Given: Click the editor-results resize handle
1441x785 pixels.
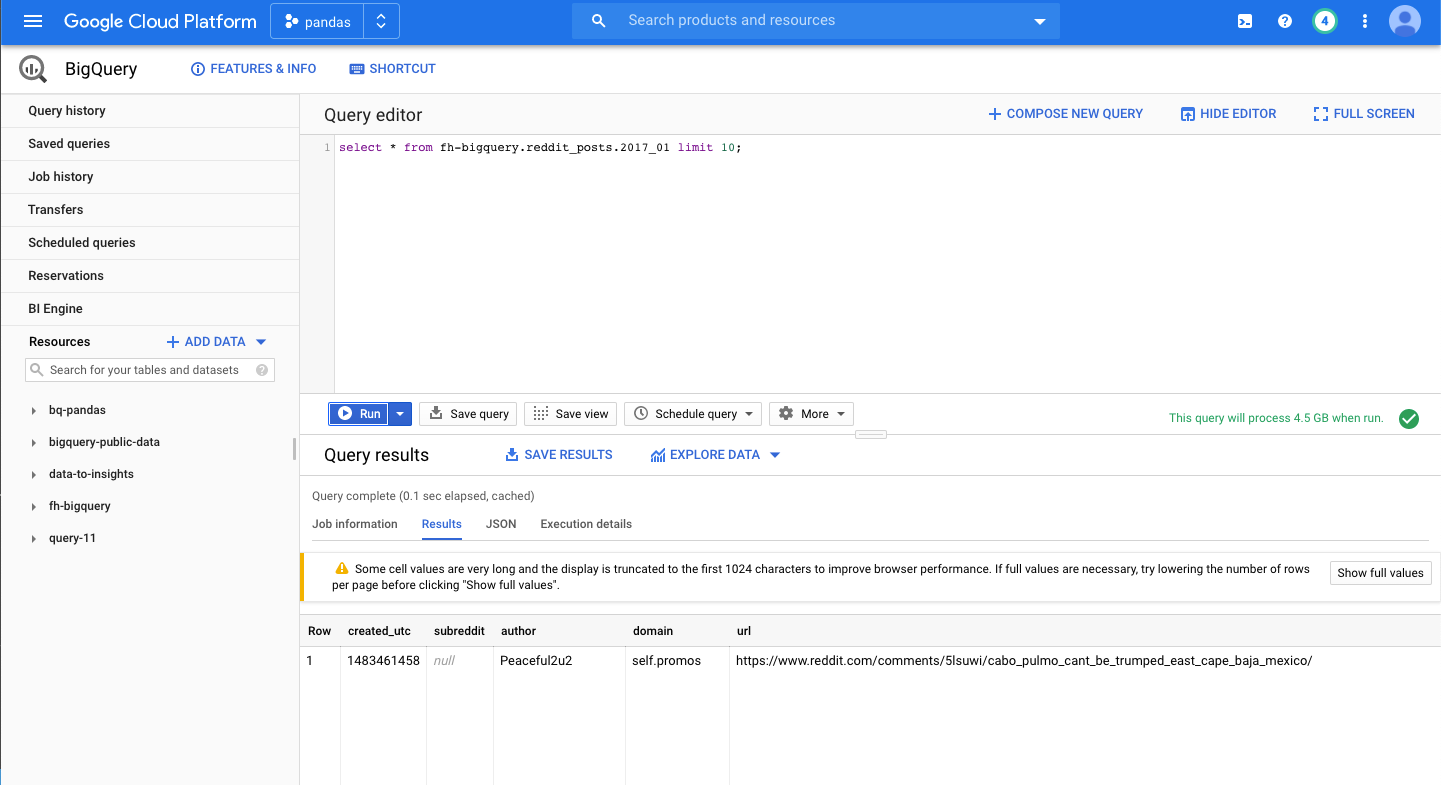Looking at the screenshot, I should (x=870, y=434).
